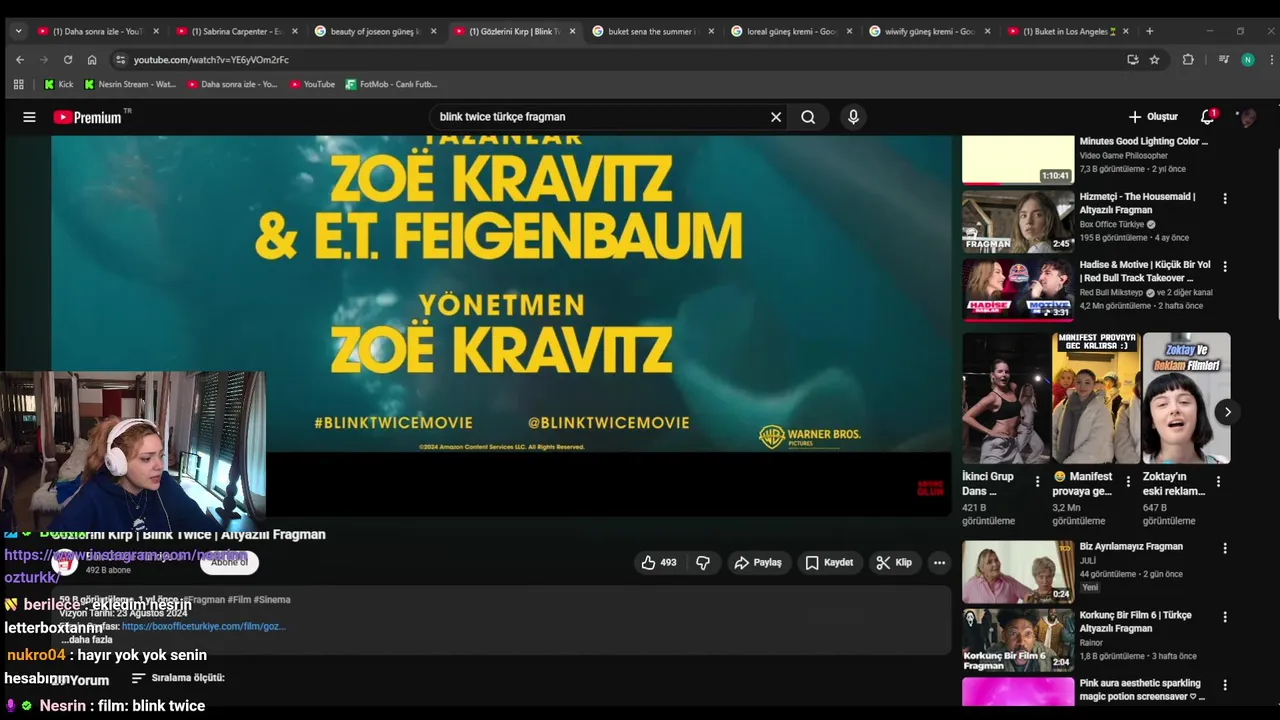This screenshot has height=720, width=1280.
Task: Create a clip with Klip button
Action: [x=894, y=563]
